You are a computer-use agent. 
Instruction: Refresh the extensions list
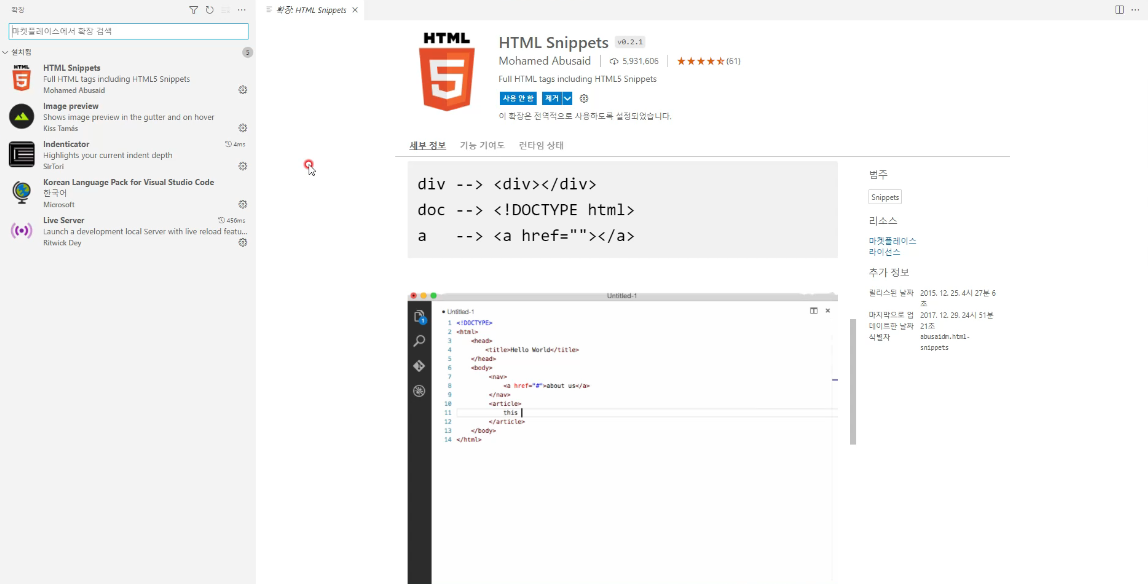209,10
